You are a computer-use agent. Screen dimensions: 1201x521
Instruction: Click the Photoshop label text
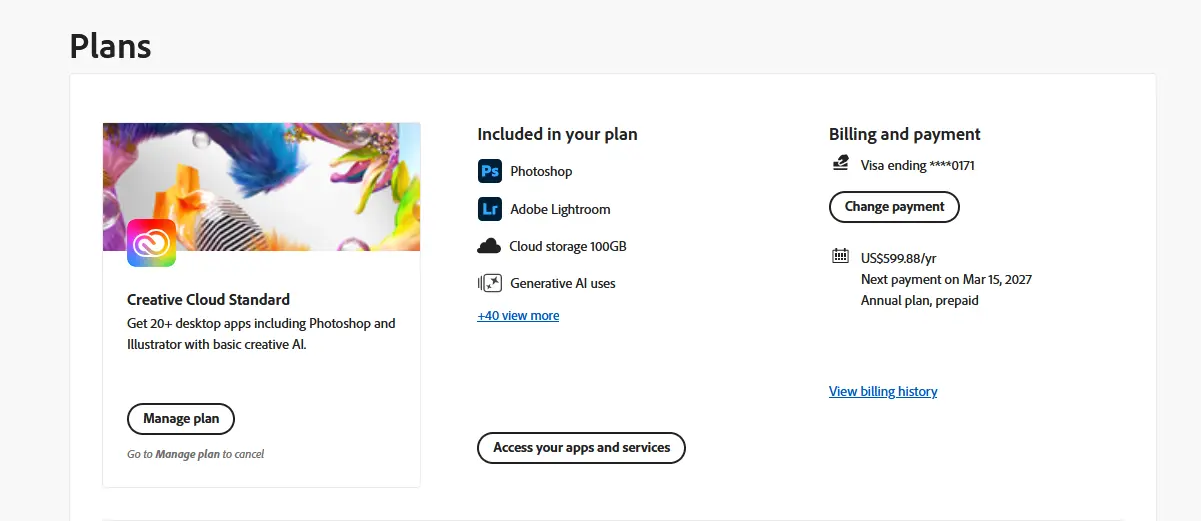click(x=541, y=172)
